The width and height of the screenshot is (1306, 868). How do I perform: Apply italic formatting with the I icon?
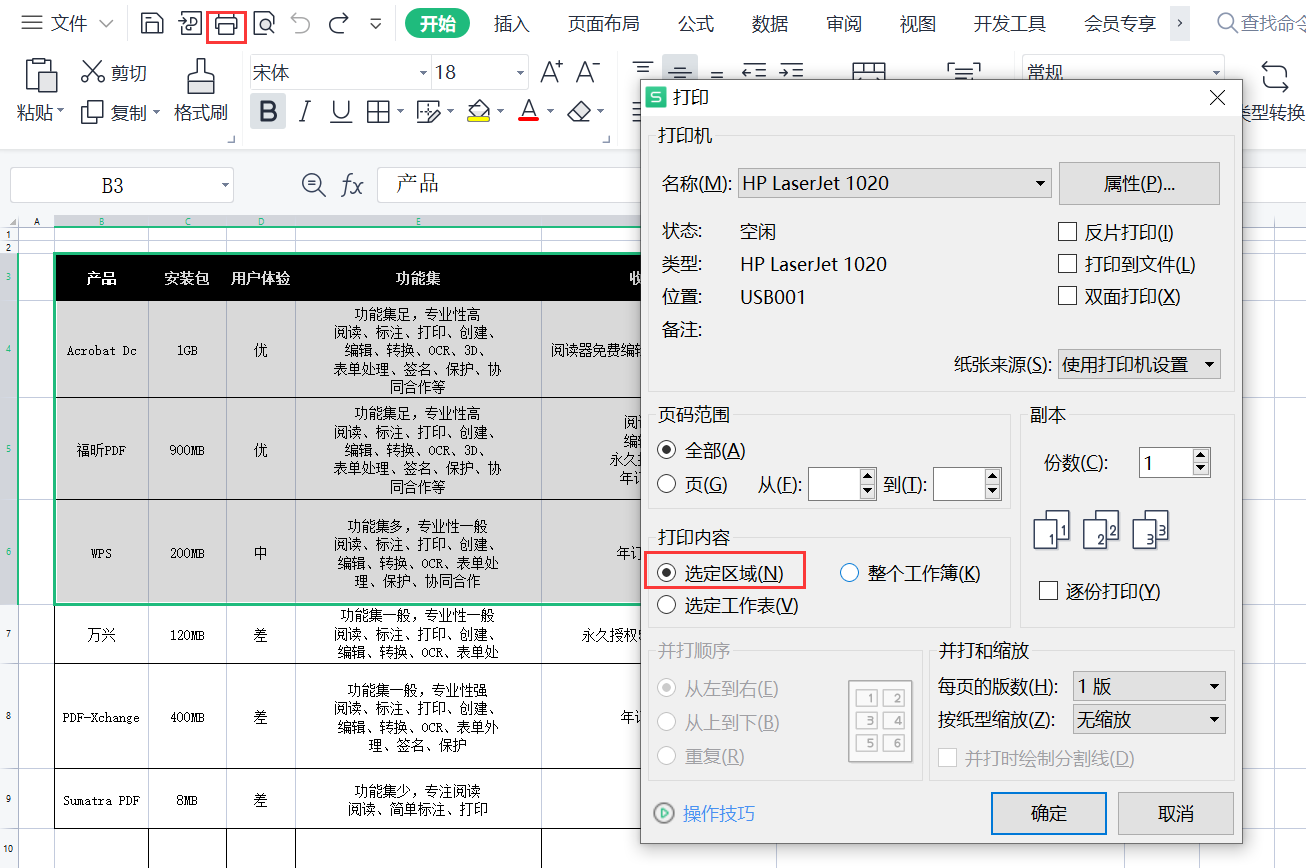coord(305,111)
